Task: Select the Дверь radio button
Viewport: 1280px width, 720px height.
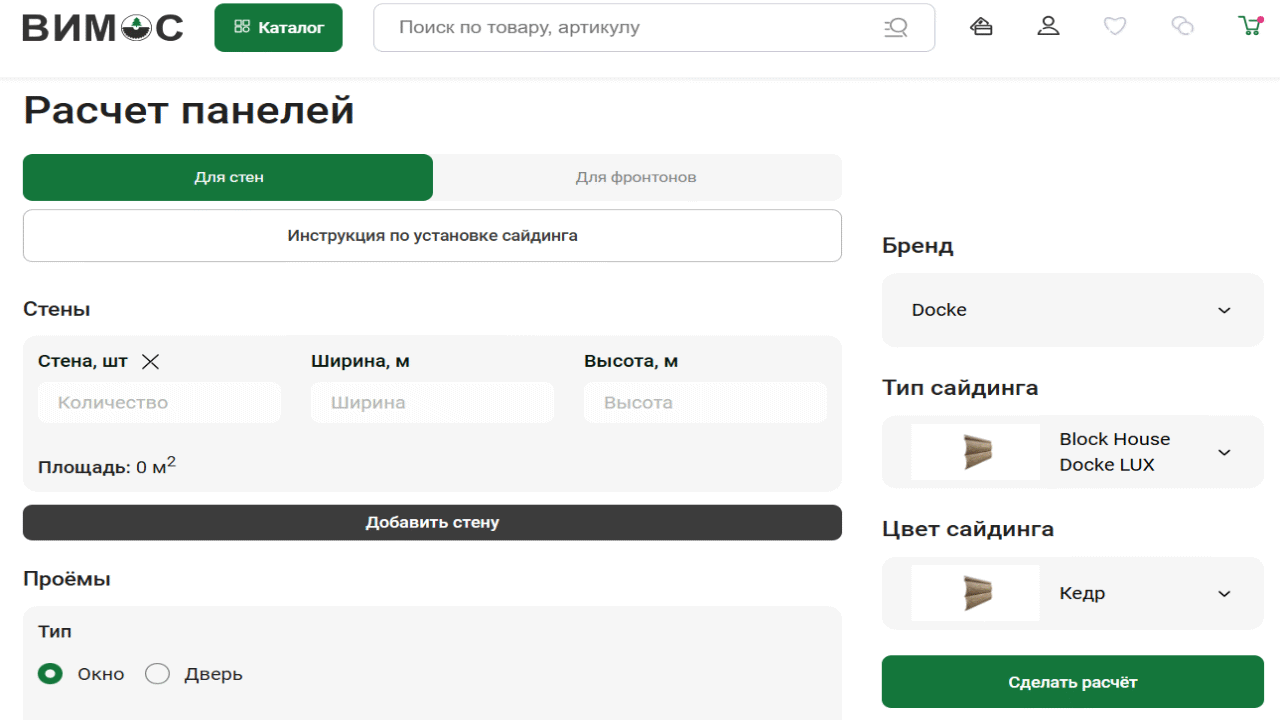Action: 157,674
